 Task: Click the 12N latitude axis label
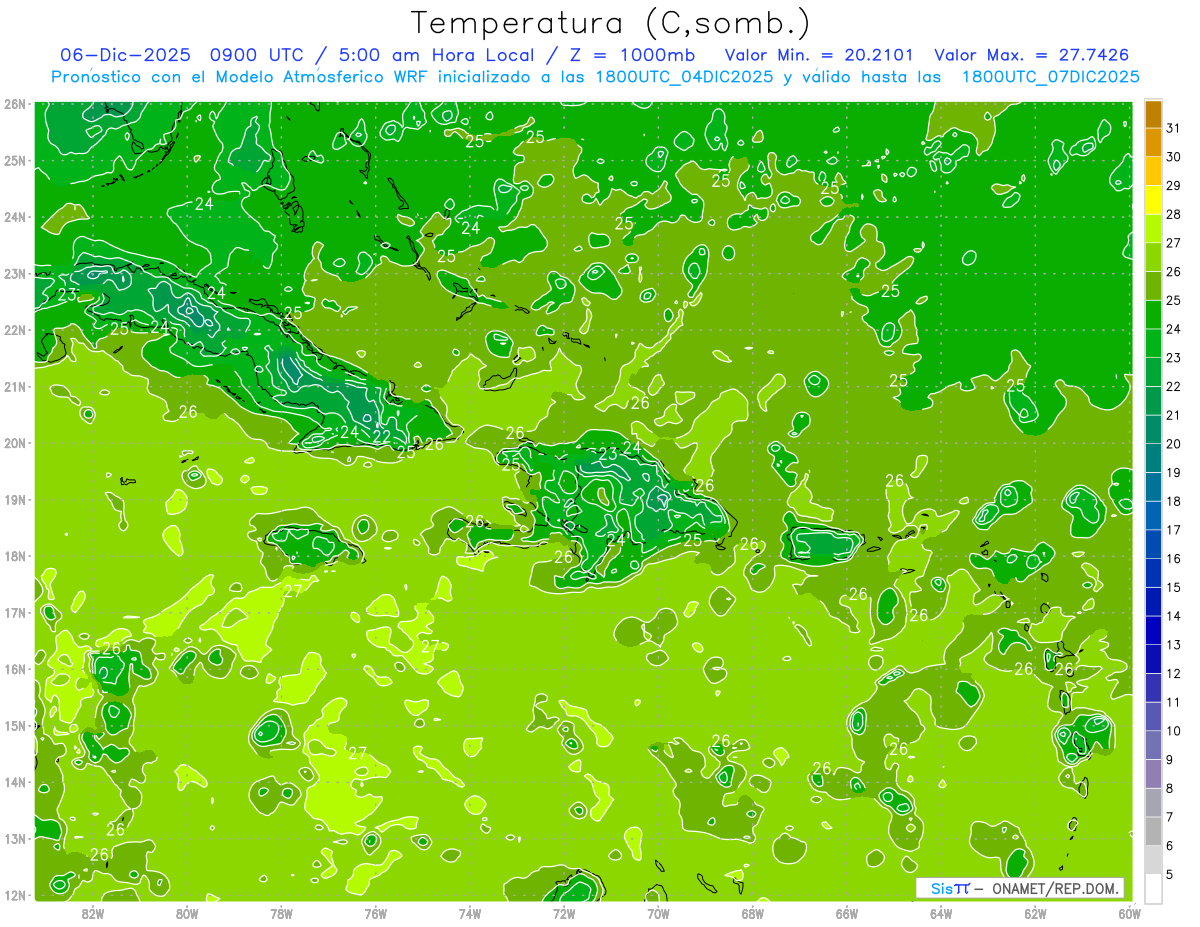(14, 895)
